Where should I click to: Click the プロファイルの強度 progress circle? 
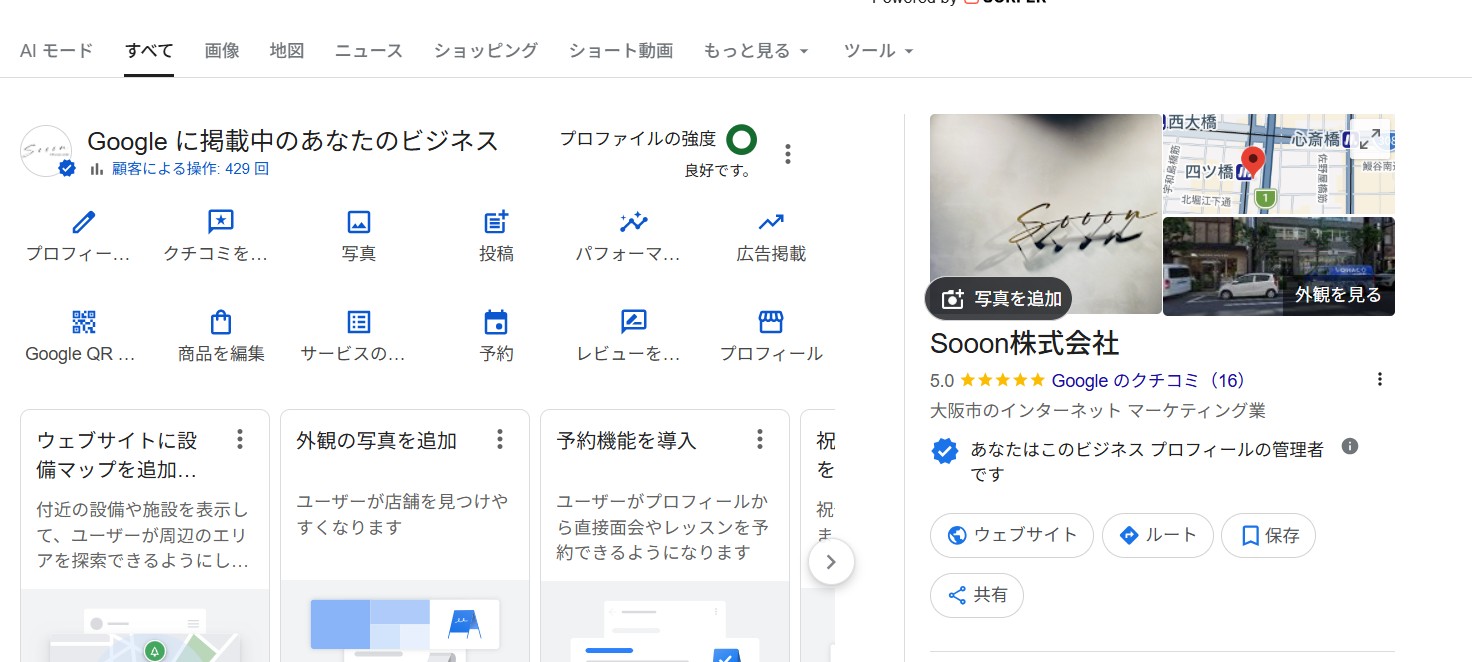(741, 140)
